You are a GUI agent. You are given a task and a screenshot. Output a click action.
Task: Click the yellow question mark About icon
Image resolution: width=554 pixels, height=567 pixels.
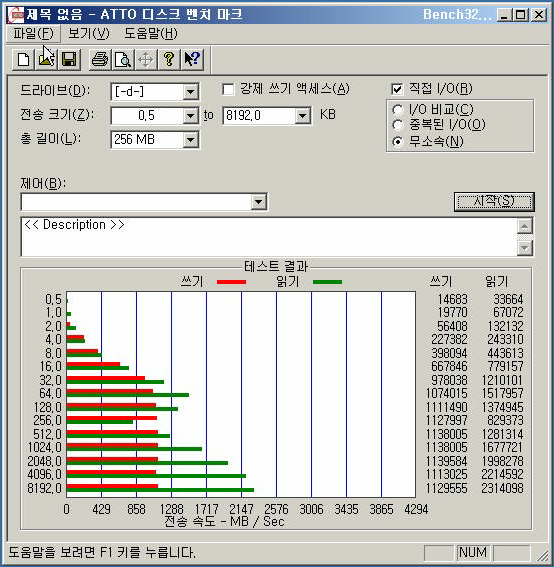169,60
